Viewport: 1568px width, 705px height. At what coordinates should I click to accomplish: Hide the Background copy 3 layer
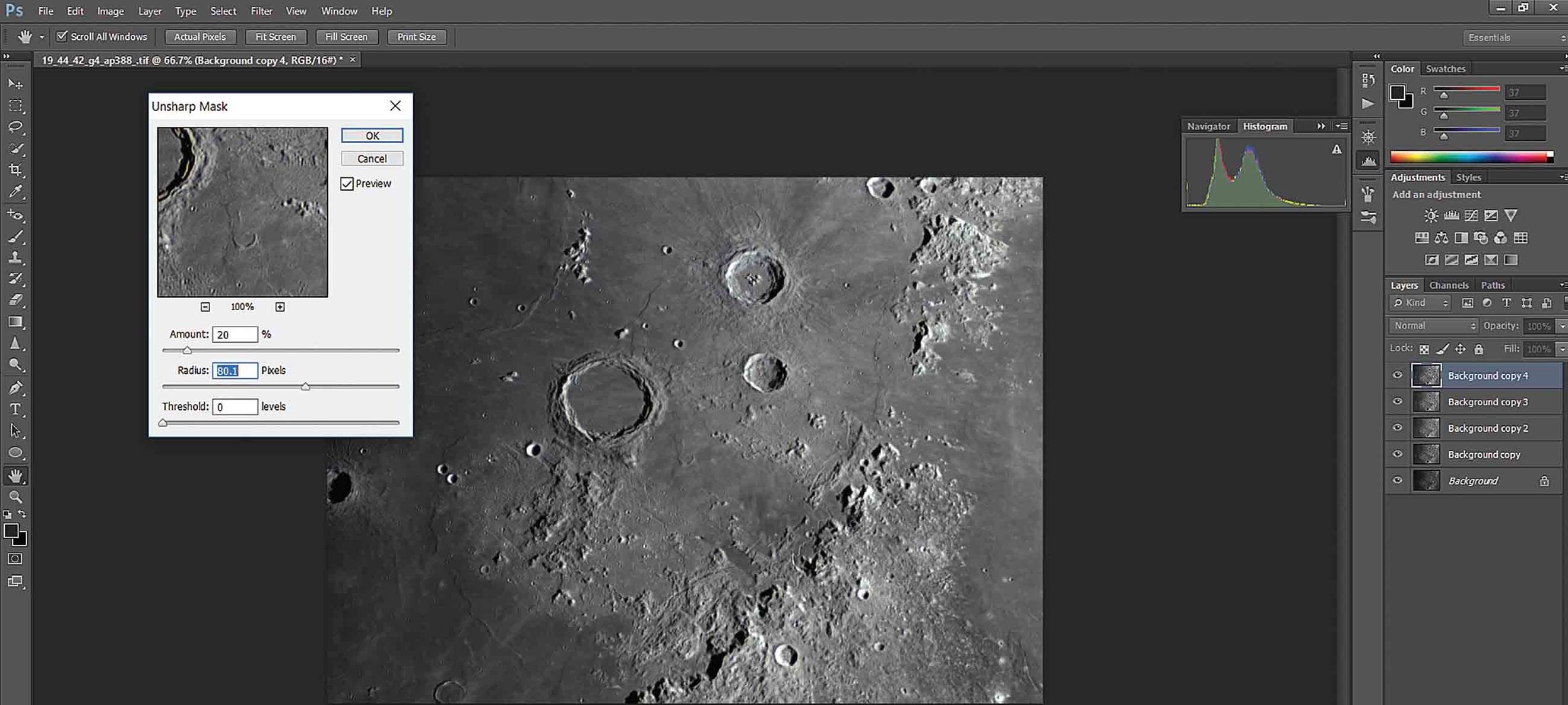point(1398,402)
